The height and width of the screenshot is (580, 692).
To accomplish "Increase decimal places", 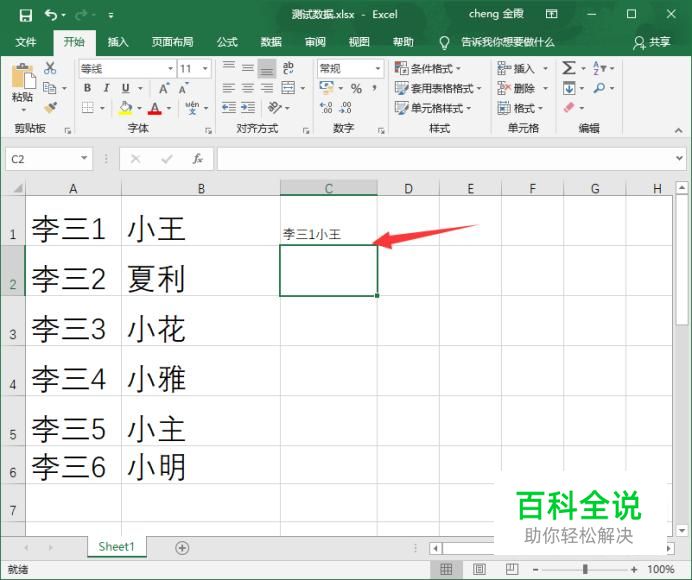I will pyautogui.click(x=326, y=108).
